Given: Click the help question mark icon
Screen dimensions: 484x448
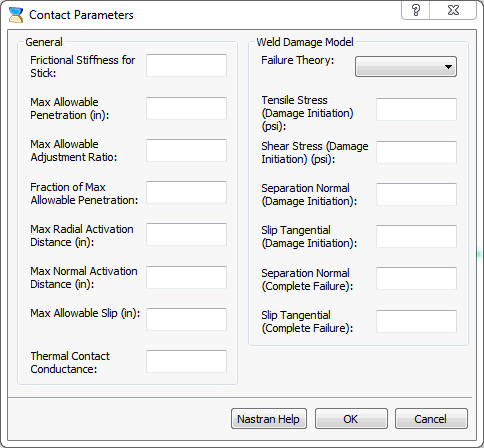Looking at the screenshot, I should [x=415, y=10].
